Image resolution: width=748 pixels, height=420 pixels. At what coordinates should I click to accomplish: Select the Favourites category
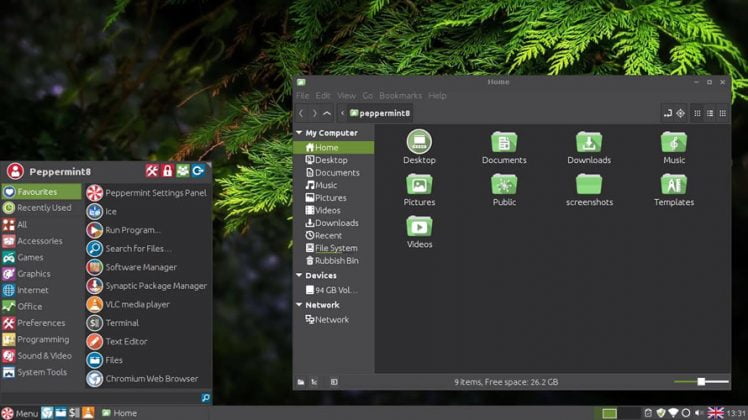pyautogui.click(x=41, y=191)
